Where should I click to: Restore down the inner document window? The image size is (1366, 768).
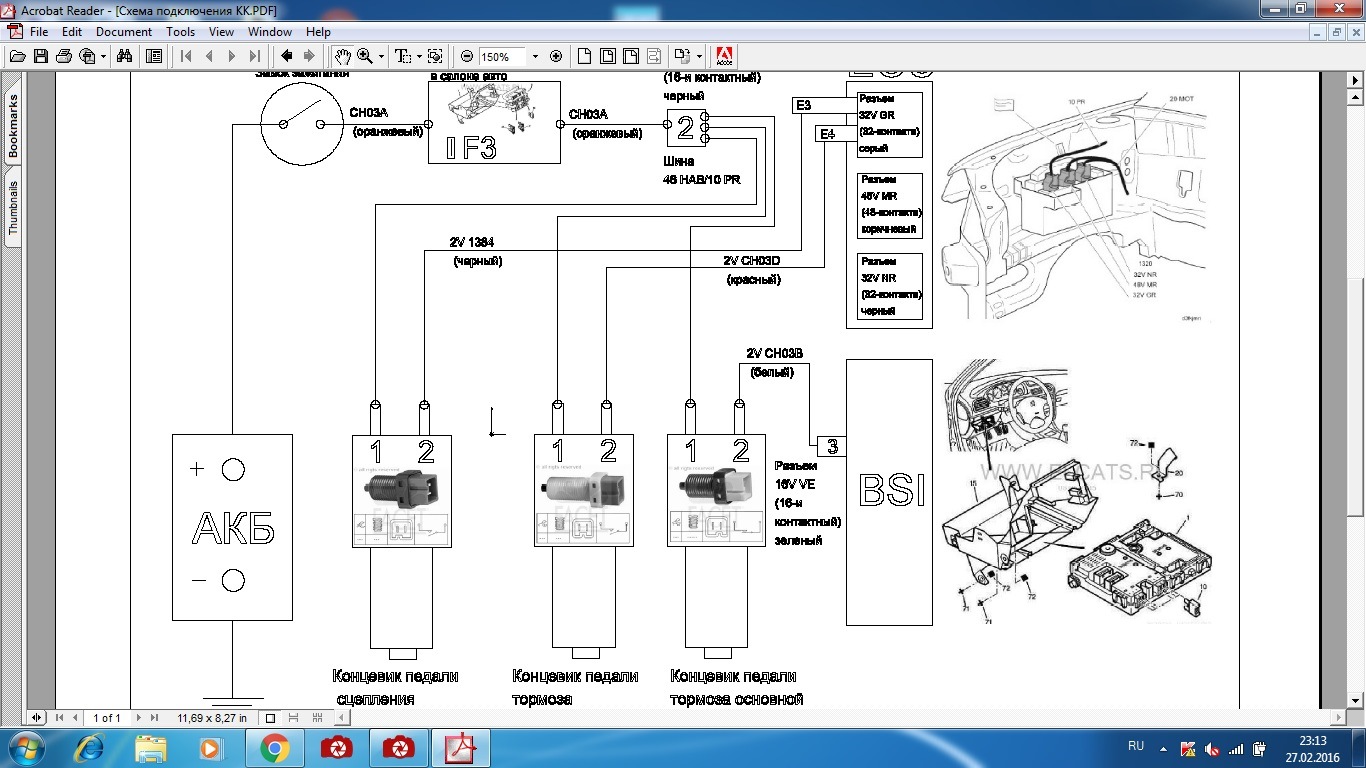tap(1337, 32)
